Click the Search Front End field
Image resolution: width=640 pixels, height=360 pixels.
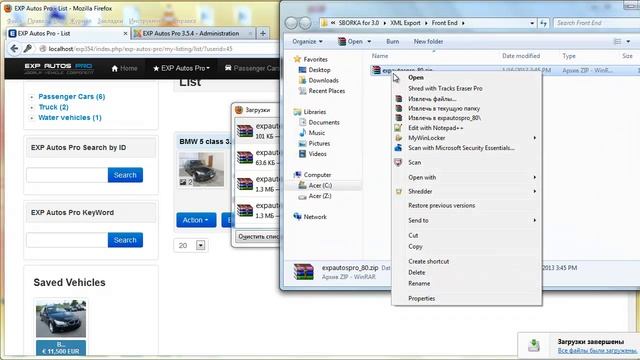(596, 23)
